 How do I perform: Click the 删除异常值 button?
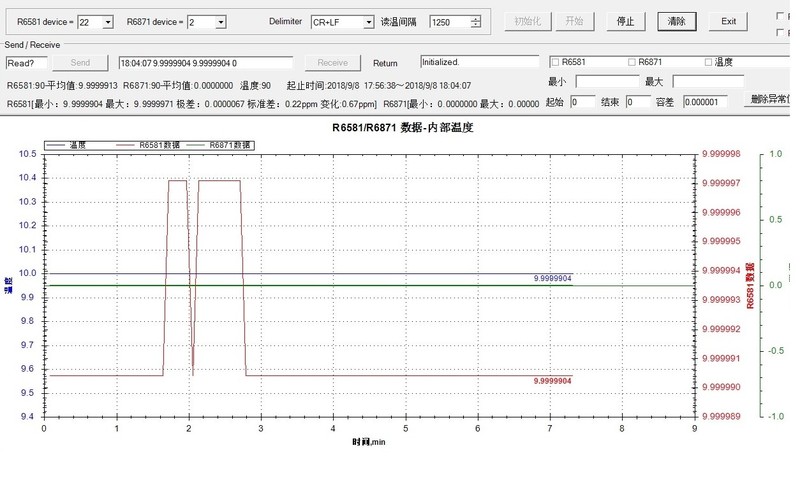point(772,101)
